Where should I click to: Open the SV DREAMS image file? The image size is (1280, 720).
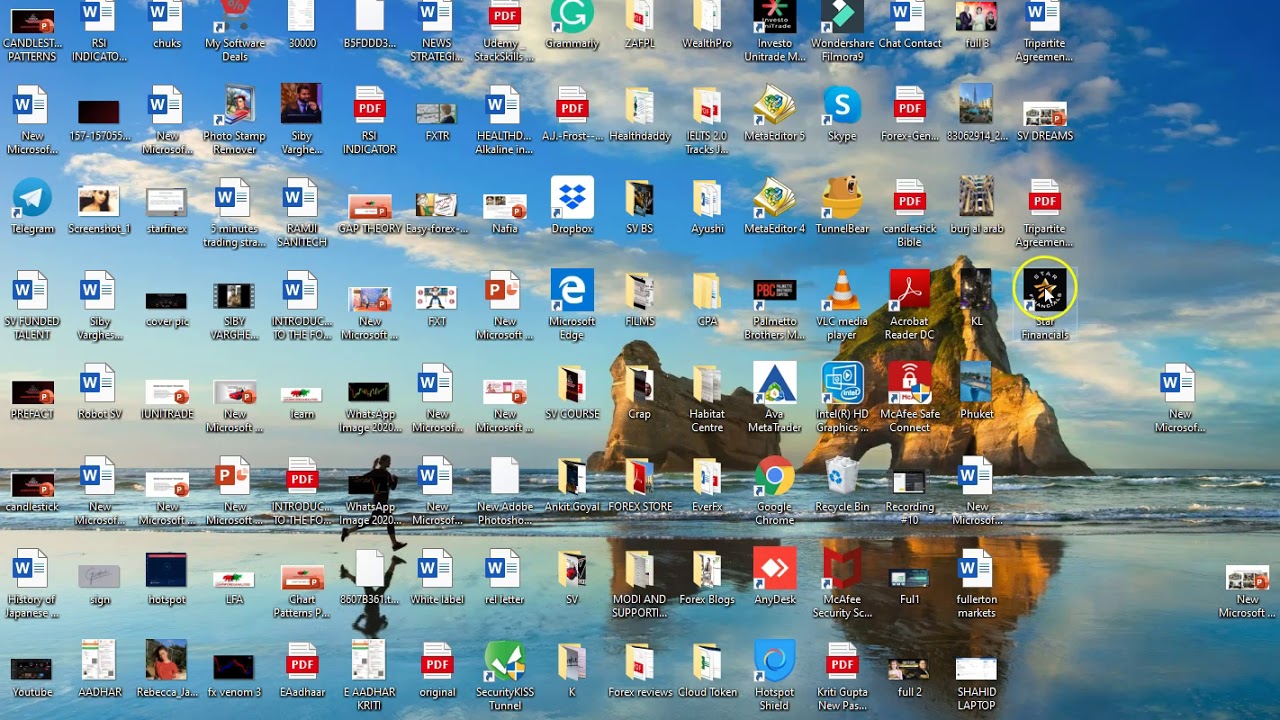[x=1045, y=120]
